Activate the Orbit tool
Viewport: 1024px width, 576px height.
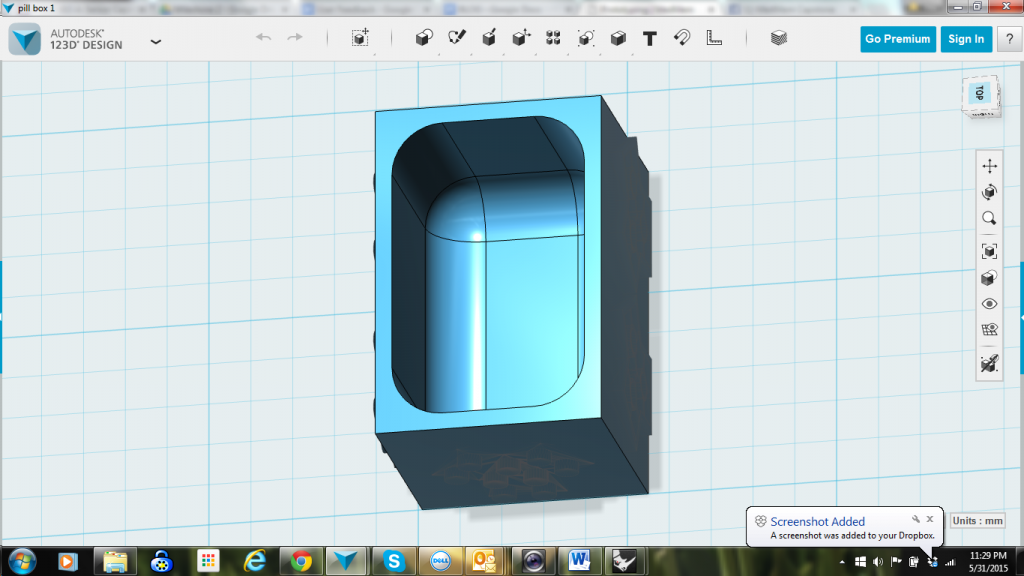(989, 191)
